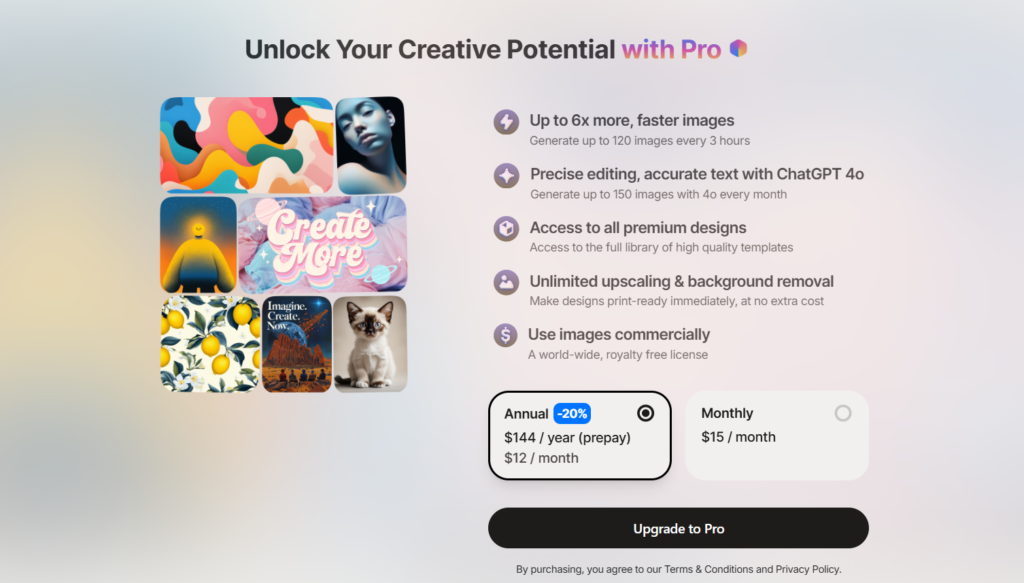Image resolution: width=1024 pixels, height=583 pixels.
Task: Choose the Annual $144 per year plan card
Action: pyautogui.click(x=580, y=435)
